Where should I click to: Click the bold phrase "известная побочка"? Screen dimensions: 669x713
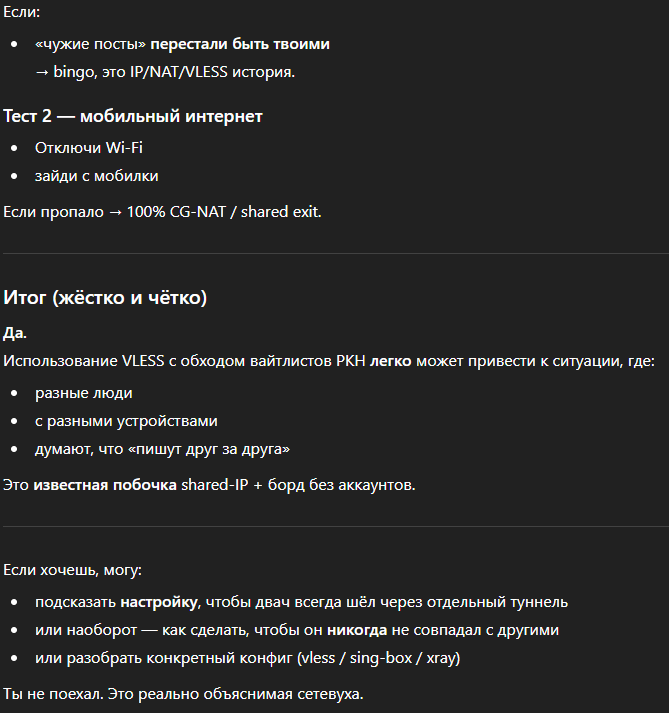[104, 486]
